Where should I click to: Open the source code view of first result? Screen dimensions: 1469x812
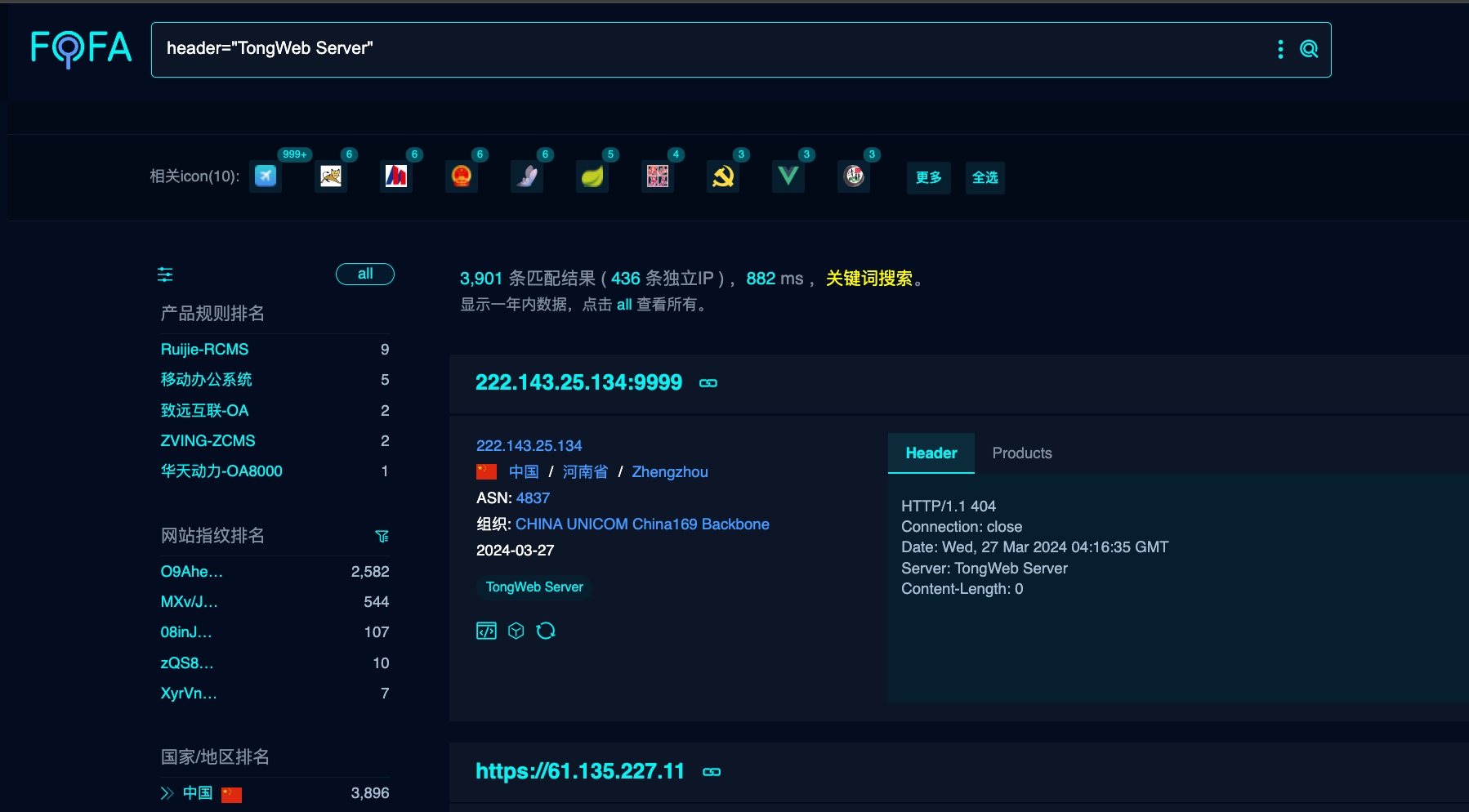[486, 630]
